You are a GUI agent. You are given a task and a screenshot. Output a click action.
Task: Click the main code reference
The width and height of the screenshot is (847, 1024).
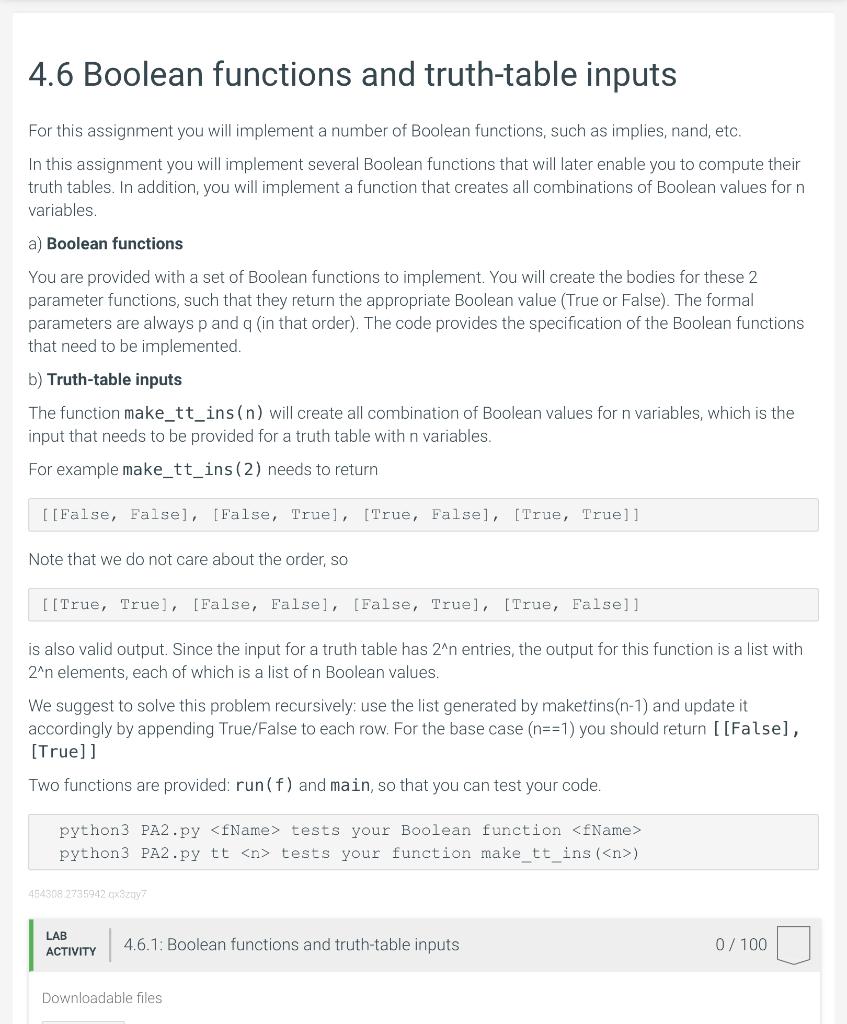349,785
